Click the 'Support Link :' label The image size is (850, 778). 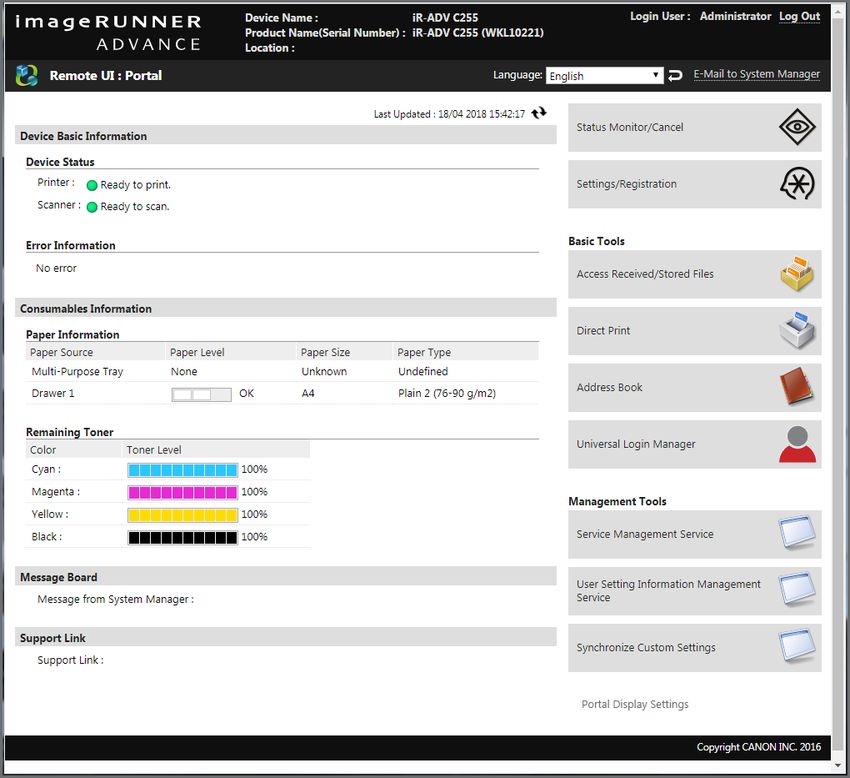tap(70, 660)
